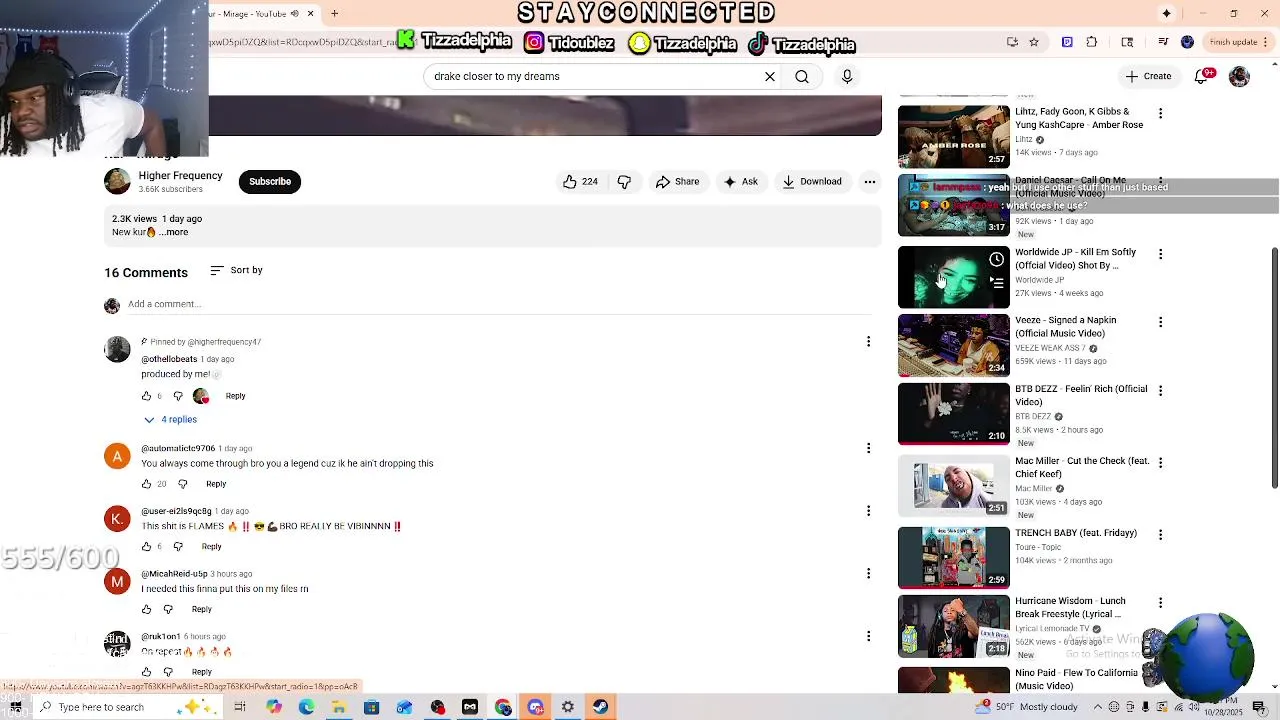Open TRENCH BABY feat. Fridayy video
Image resolution: width=1280 pixels, height=720 pixels.
pyautogui.click(x=954, y=558)
